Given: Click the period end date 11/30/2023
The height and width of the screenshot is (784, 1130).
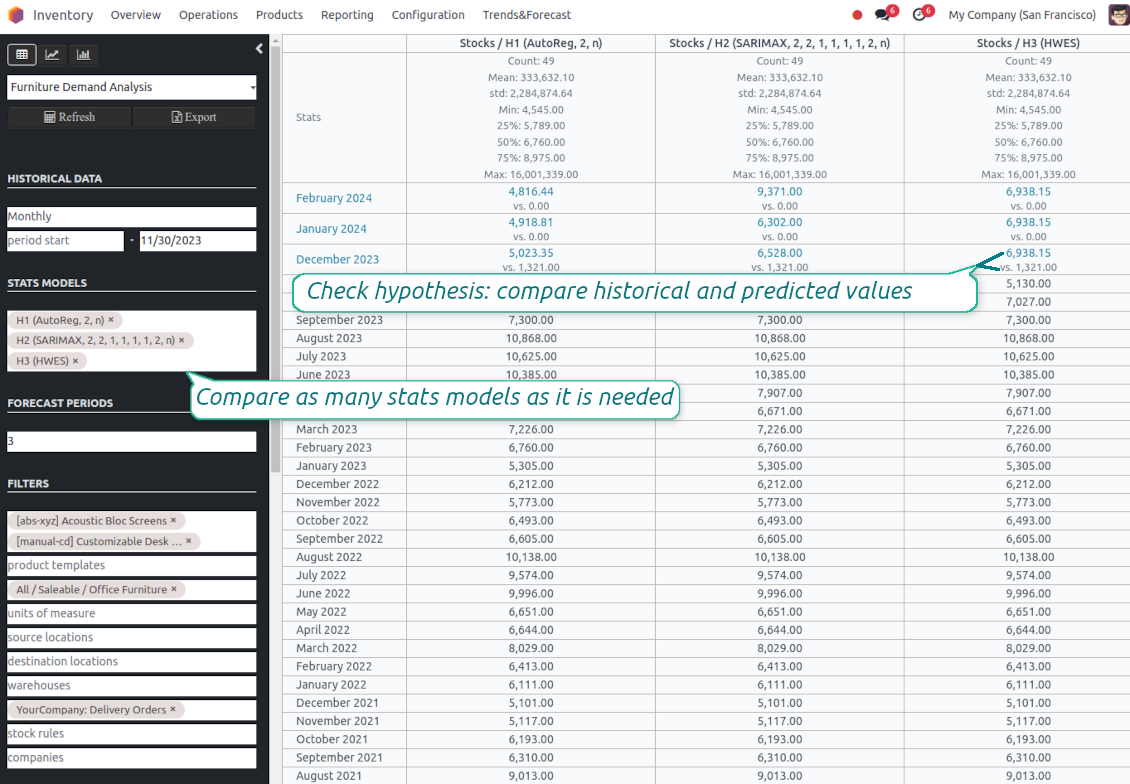Looking at the screenshot, I should coord(198,241).
